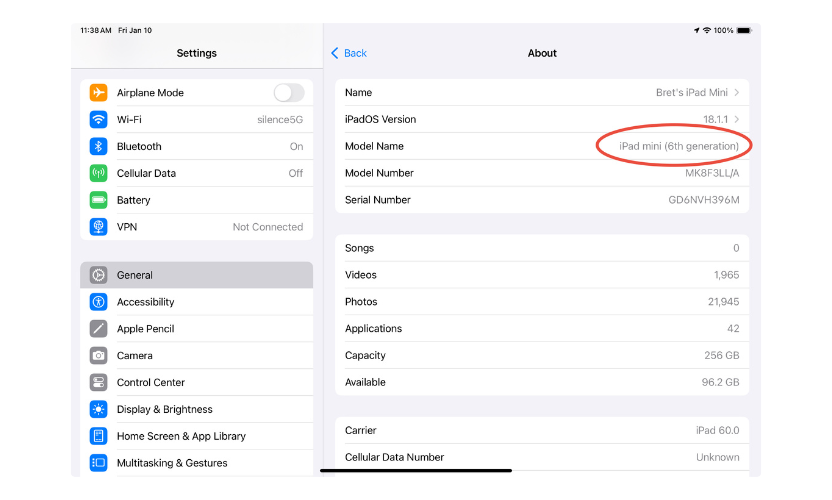
Task: Tap the General gear icon
Action: point(98,275)
